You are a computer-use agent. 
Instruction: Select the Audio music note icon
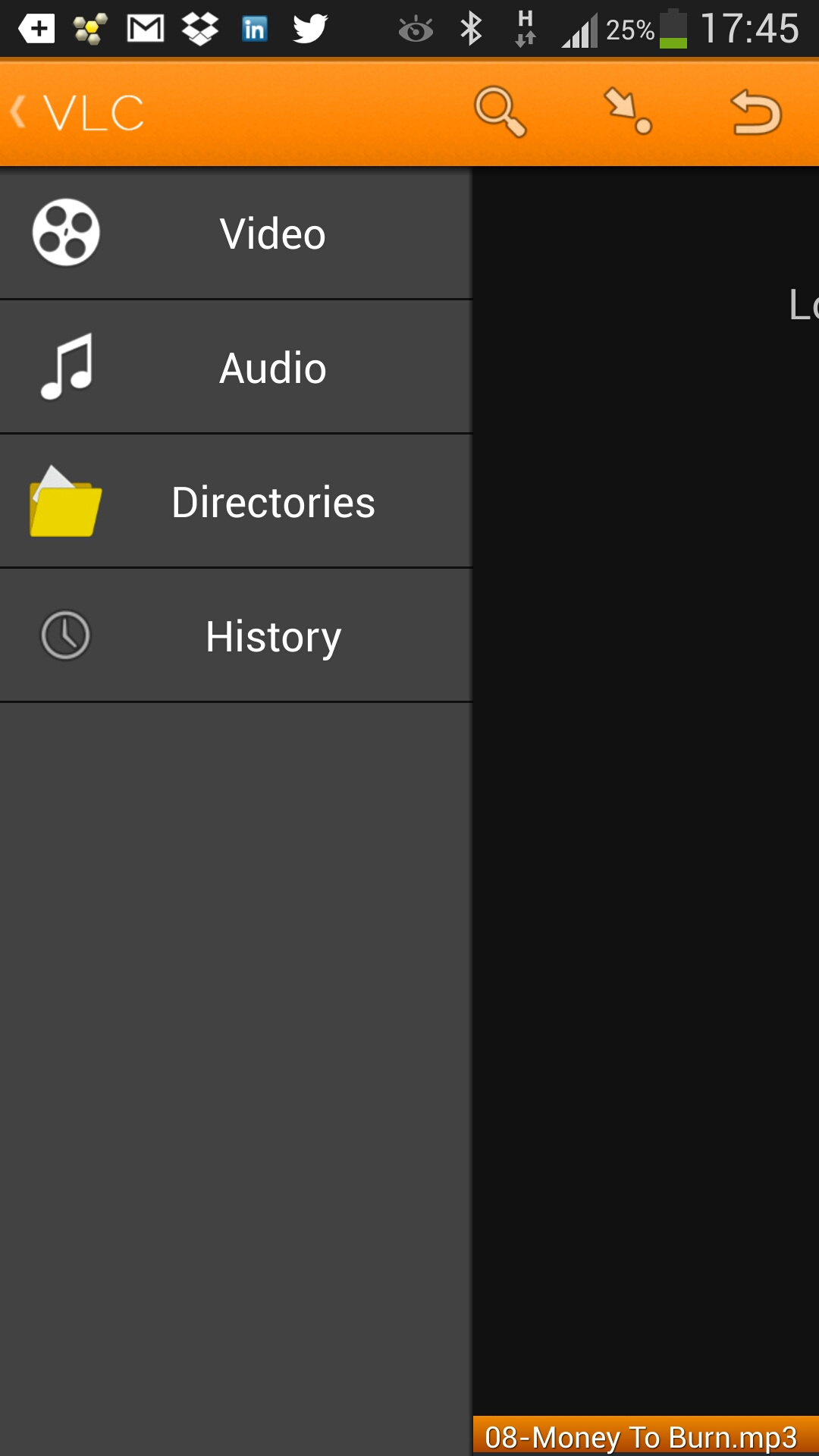[64, 367]
